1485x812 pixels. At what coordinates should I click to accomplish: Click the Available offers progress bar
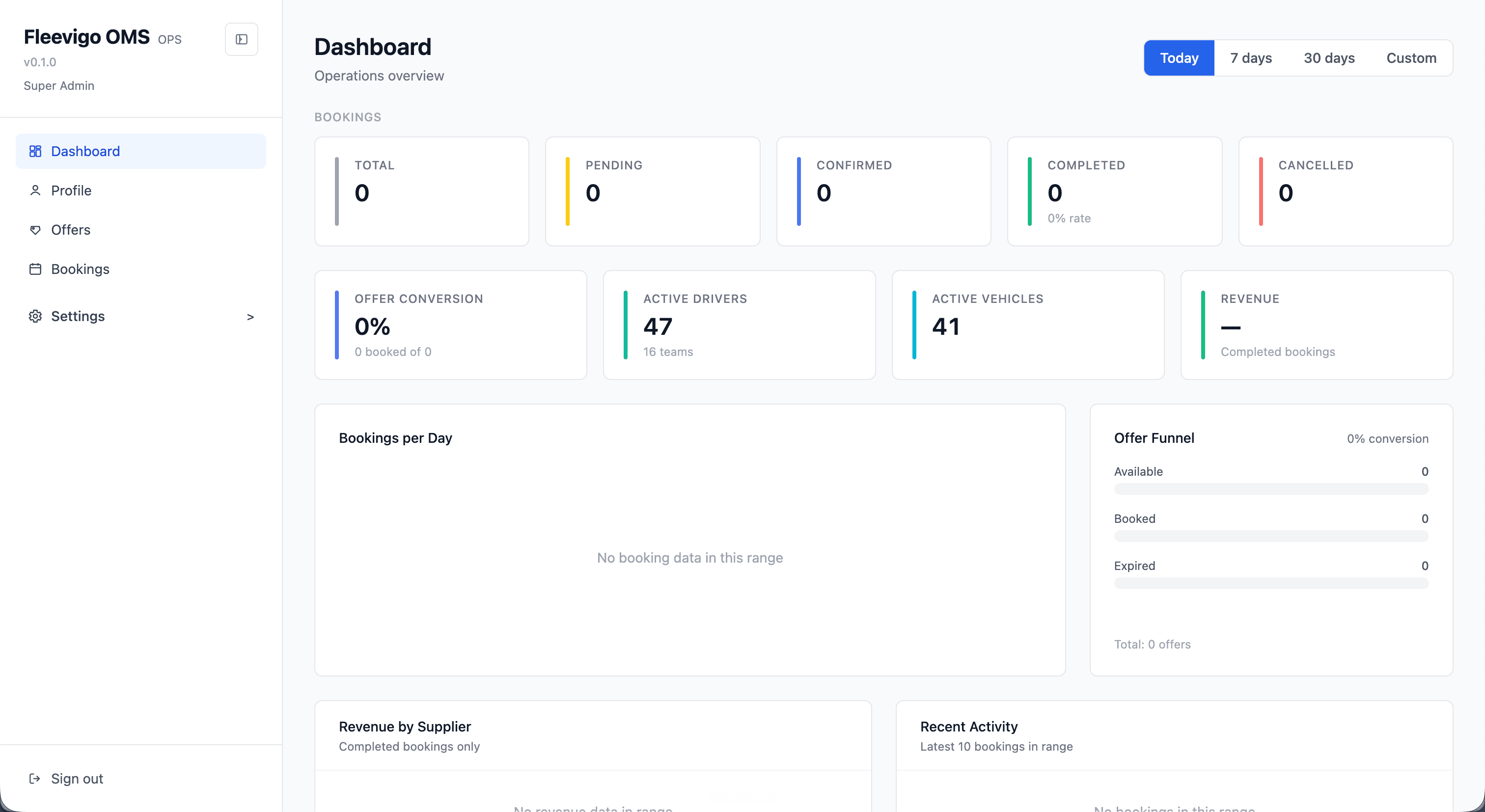(x=1270, y=488)
